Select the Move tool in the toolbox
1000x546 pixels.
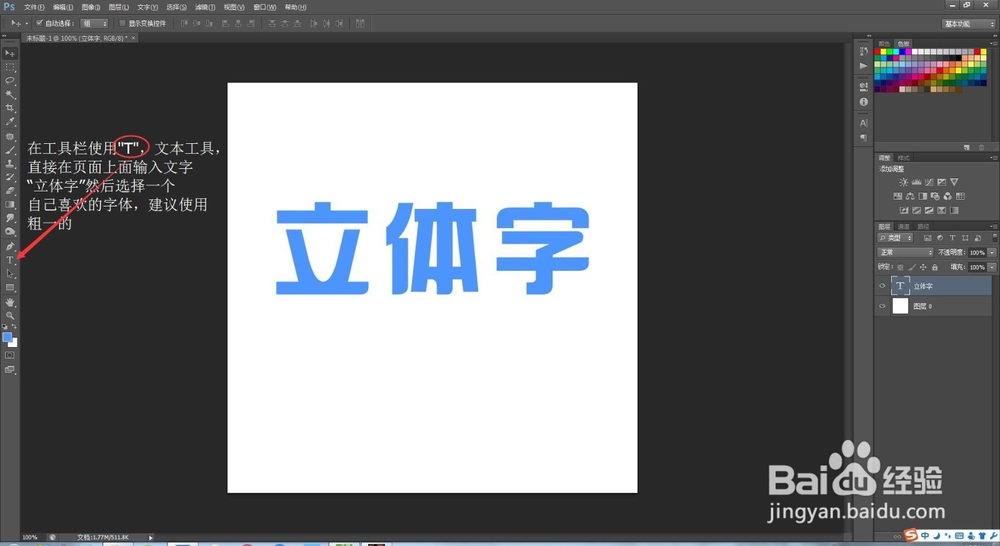[10, 53]
